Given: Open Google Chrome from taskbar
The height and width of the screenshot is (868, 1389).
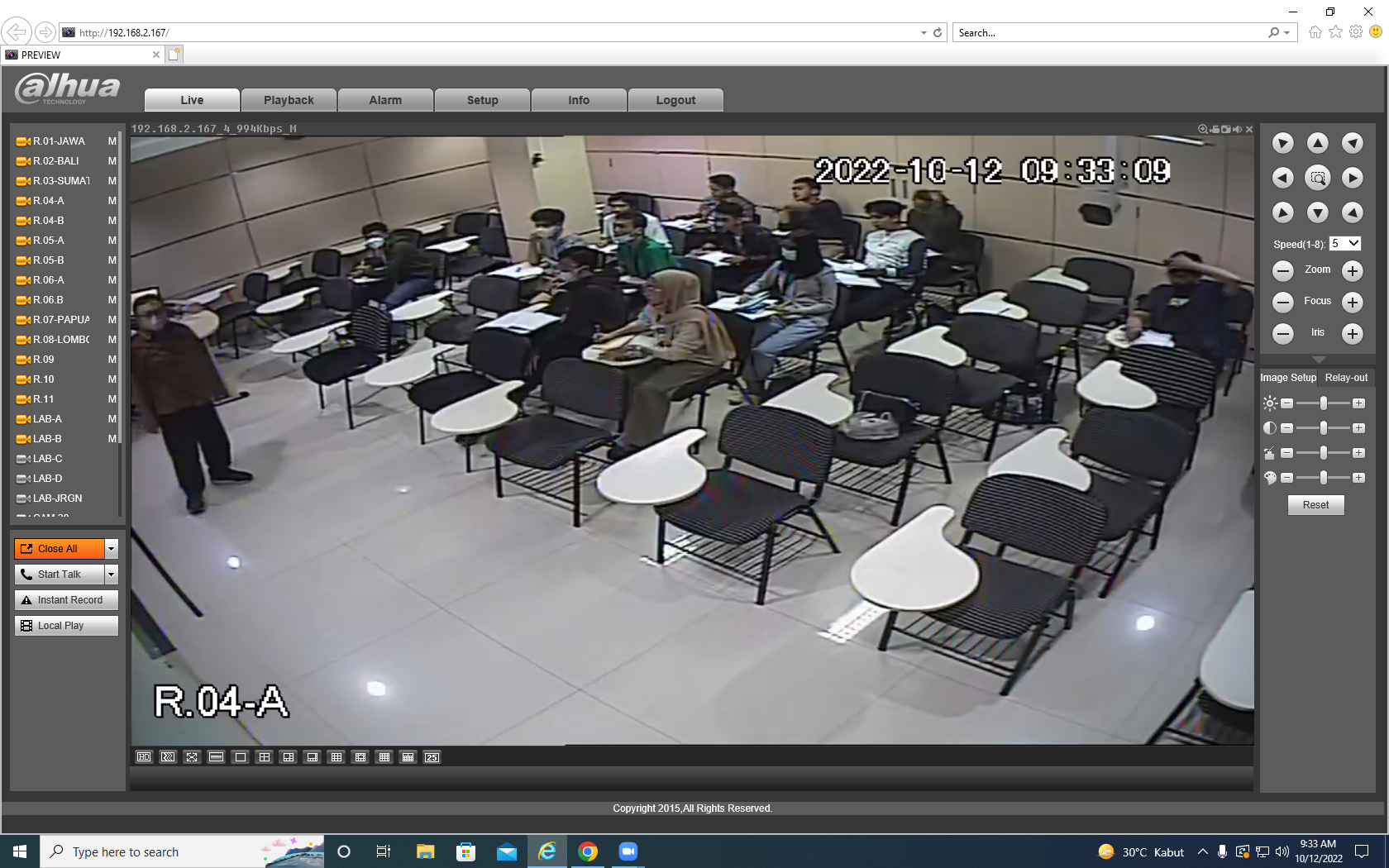Looking at the screenshot, I should pyautogui.click(x=588, y=851).
